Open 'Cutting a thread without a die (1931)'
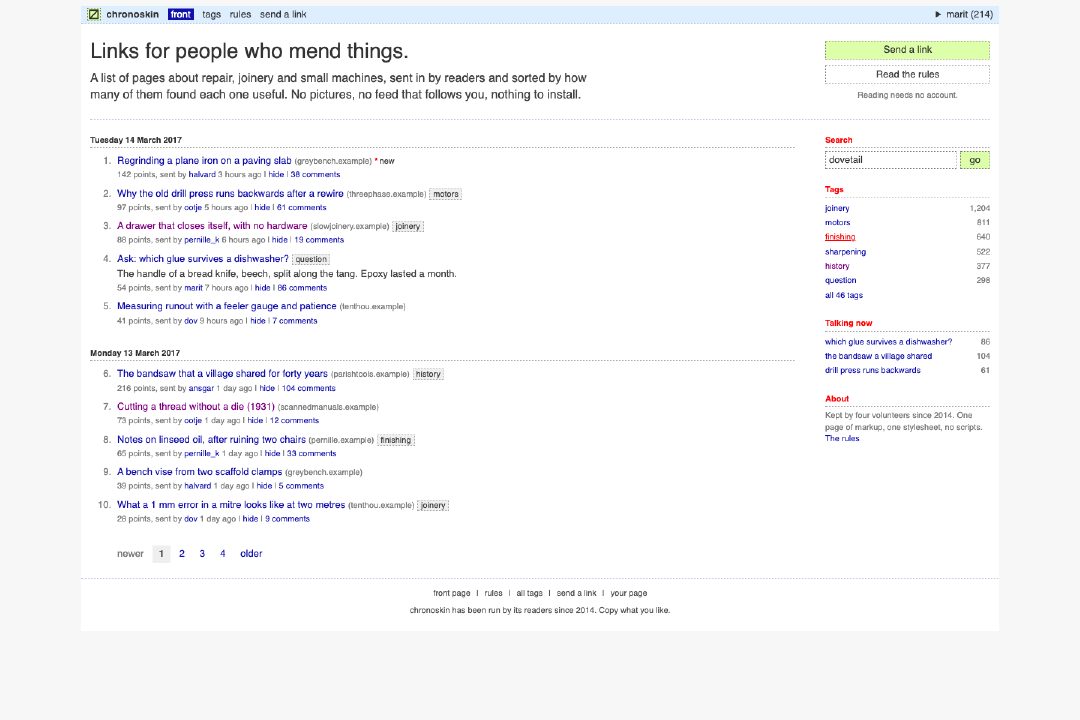1080x720 pixels. pyautogui.click(x=196, y=407)
